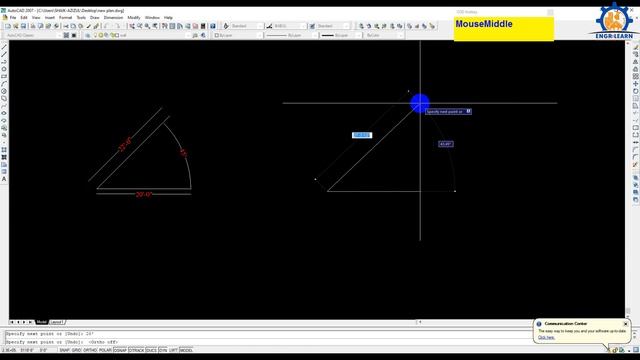Select the Rectangle draw tool

pyautogui.click(x=4, y=76)
